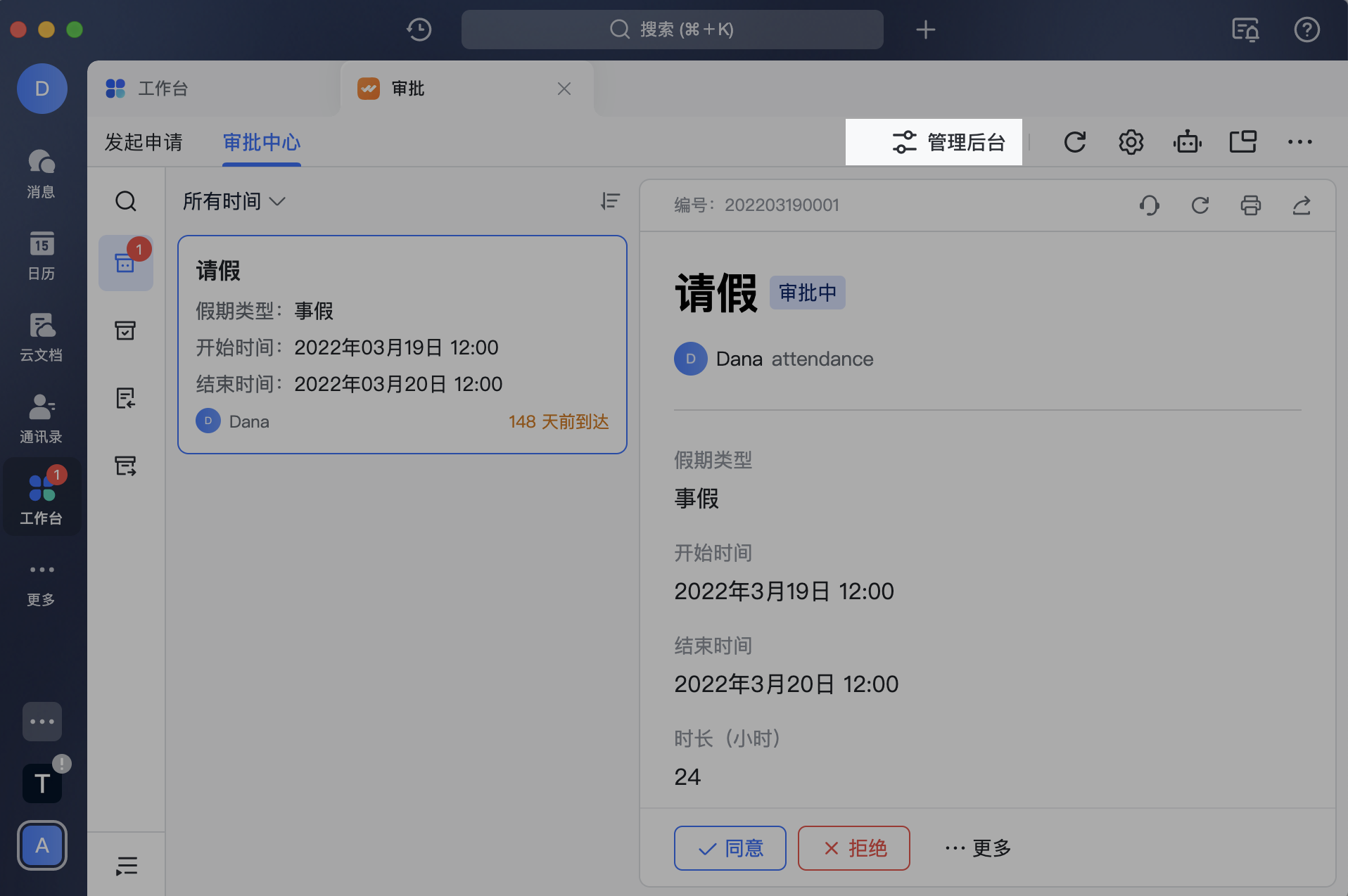Viewport: 1348px width, 896px height.
Task: Click the search bar at top
Action: click(x=672, y=30)
